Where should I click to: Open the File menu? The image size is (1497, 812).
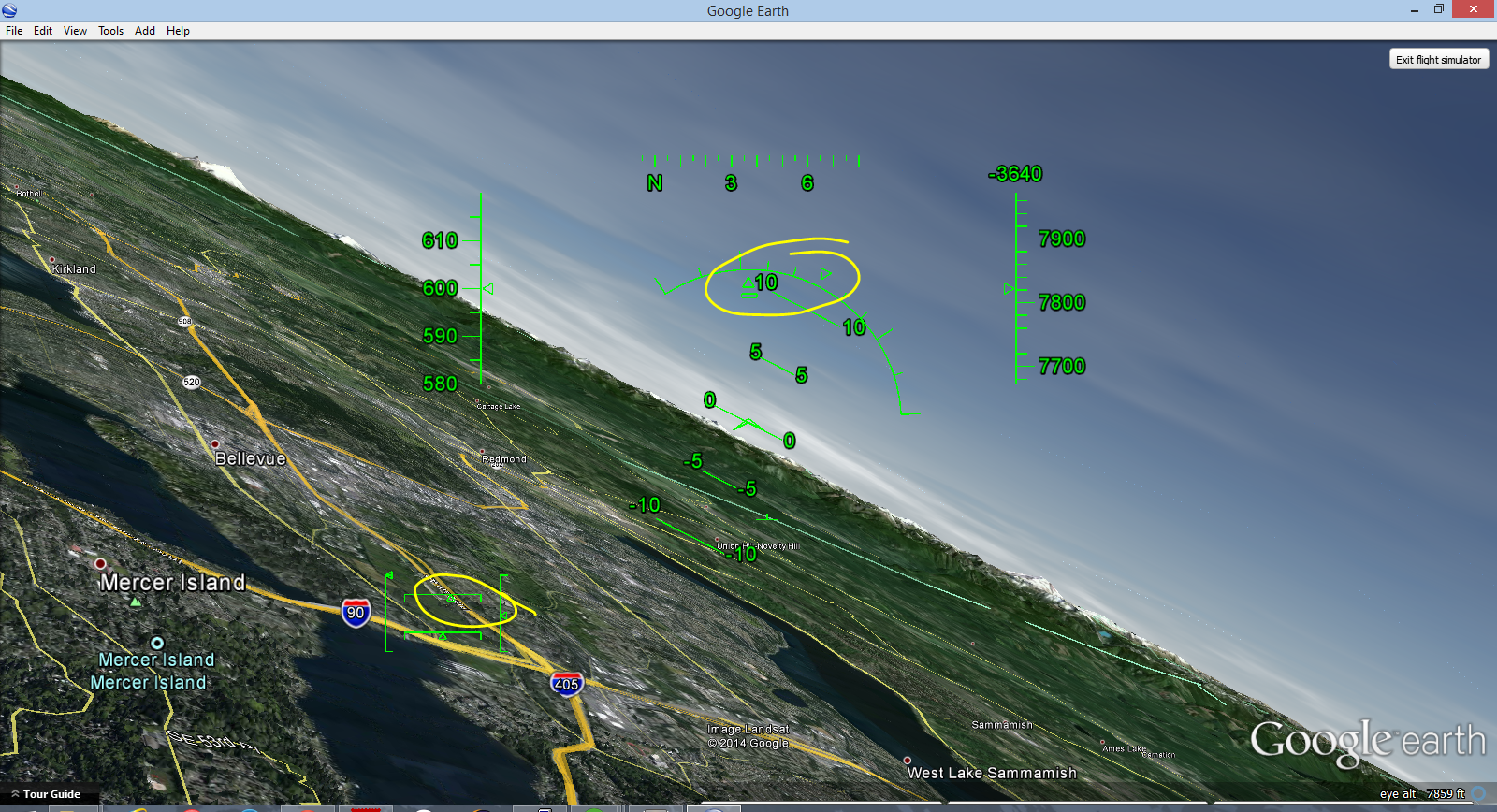pyautogui.click(x=13, y=31)
